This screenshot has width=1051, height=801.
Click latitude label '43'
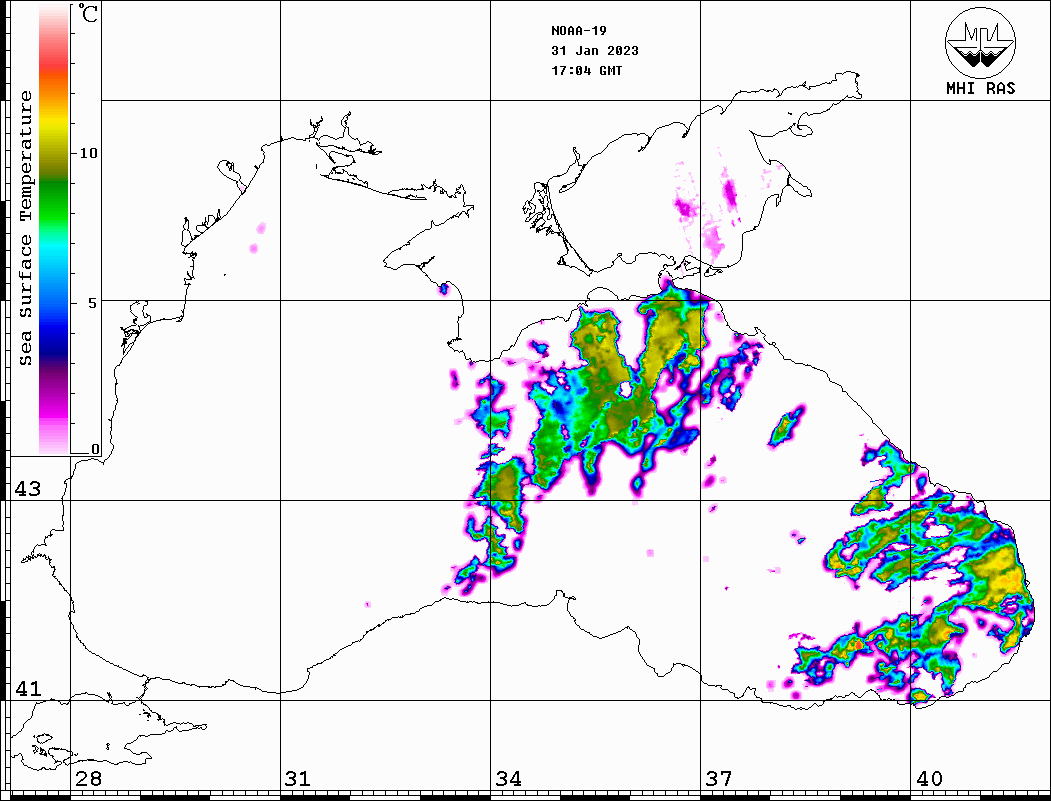[x=27, y=489]
